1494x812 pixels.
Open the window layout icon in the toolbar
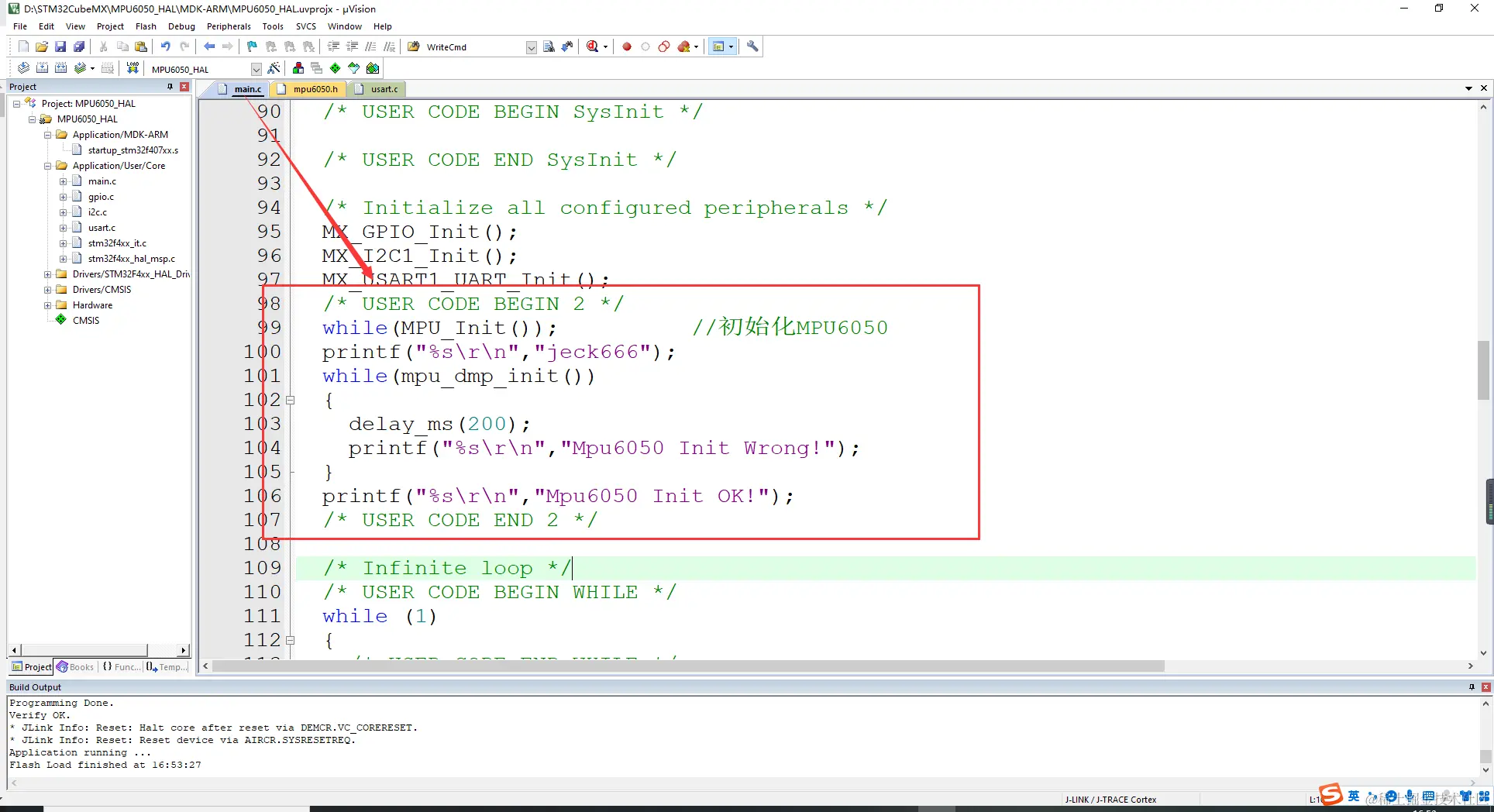click(x=718, y=46)
